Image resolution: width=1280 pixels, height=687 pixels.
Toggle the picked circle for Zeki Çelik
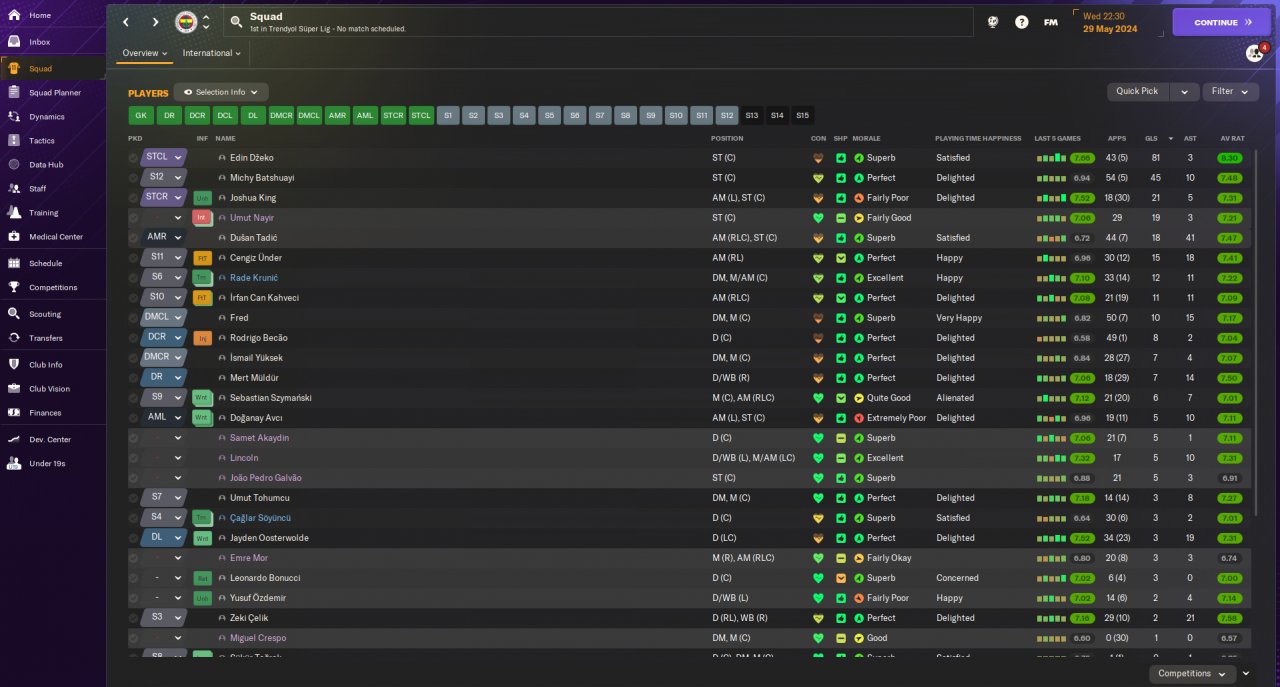pos(134,618)
